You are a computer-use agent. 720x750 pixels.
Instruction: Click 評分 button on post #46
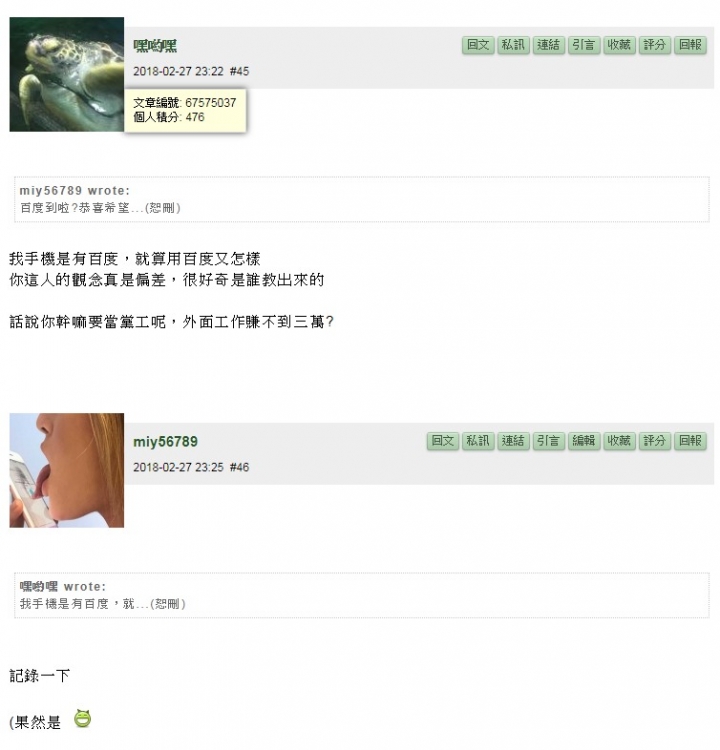pos(655,441)
